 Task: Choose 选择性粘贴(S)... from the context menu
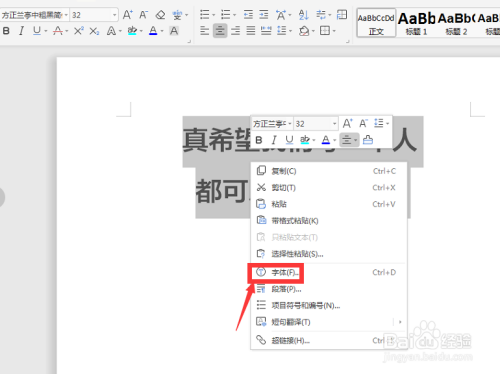[329, 254]
